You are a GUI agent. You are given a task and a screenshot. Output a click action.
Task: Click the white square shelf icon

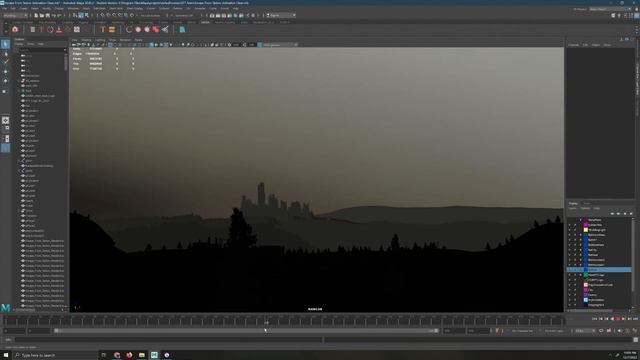[x=77, y=29]
